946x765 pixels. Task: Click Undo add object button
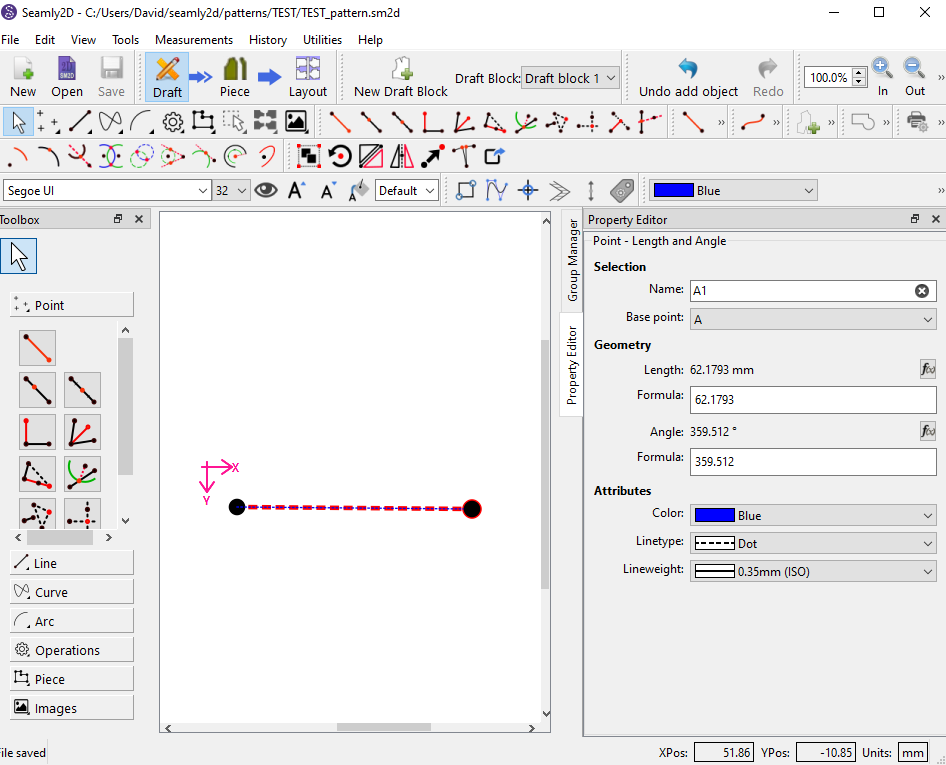[x=688, y=76]
